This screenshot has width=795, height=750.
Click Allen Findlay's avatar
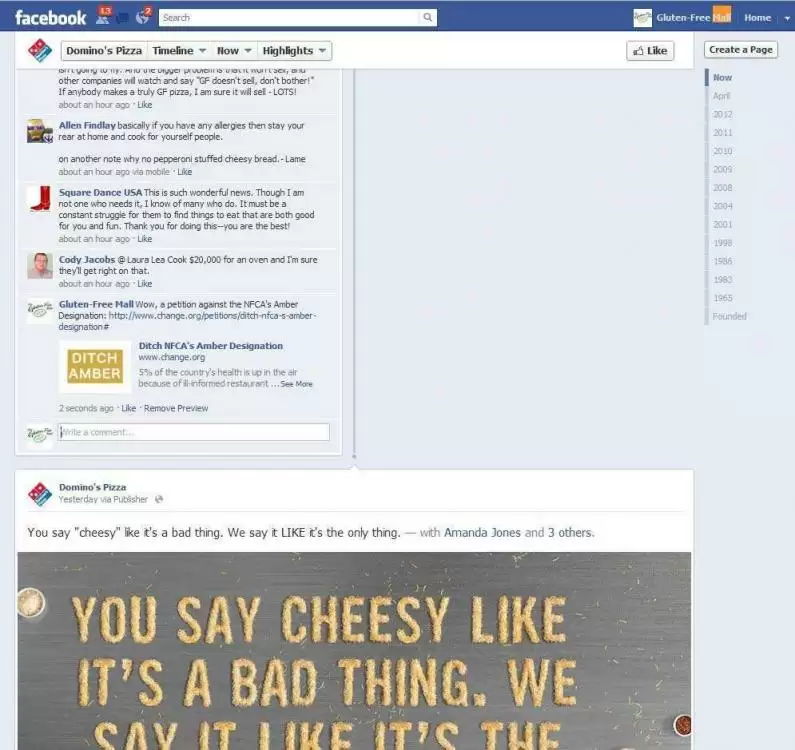(x=40, y=131)
